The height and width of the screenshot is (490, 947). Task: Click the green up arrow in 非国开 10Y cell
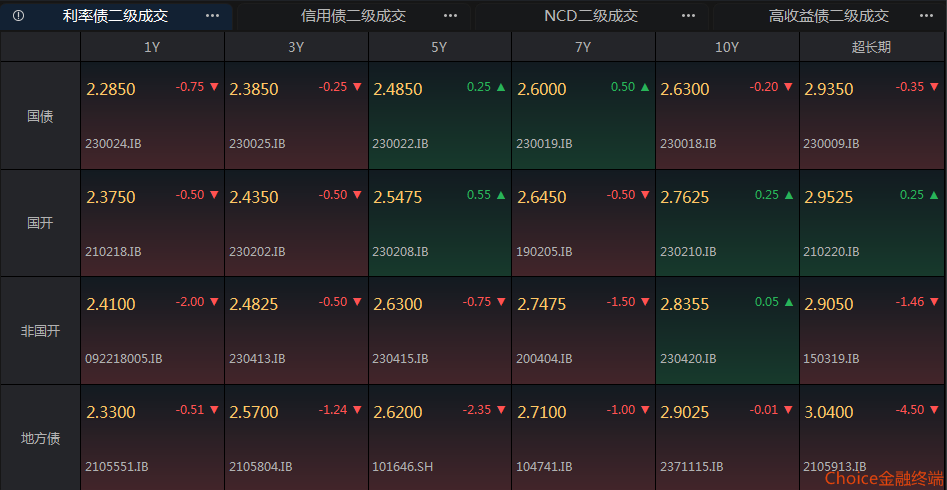(x=788, y=302)
